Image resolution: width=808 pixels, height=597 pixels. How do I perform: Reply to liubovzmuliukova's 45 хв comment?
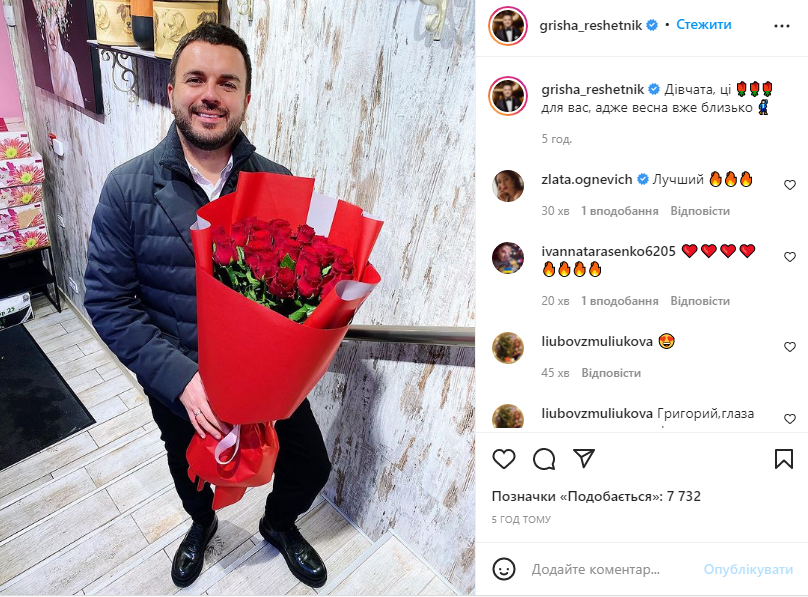pos(611,373)
